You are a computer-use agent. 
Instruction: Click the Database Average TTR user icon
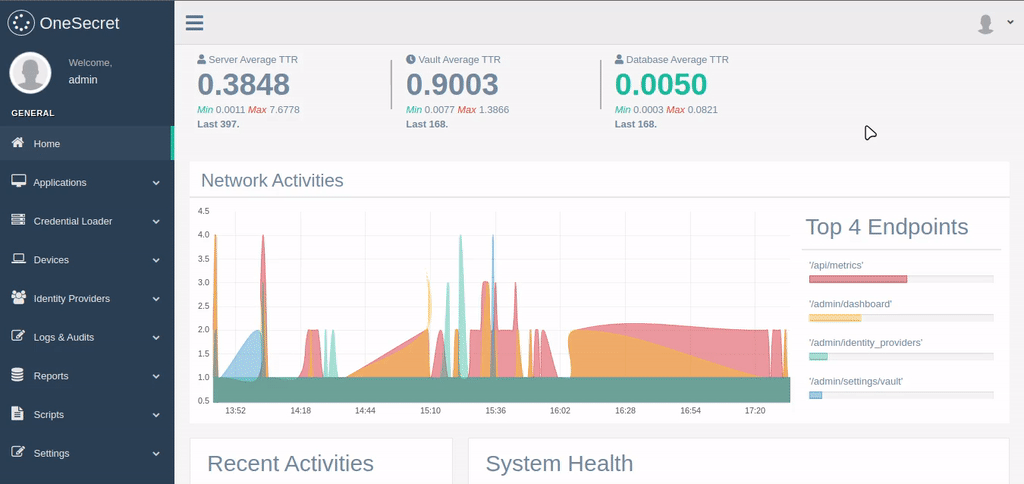pyautogui.click(x=619, y=59)
